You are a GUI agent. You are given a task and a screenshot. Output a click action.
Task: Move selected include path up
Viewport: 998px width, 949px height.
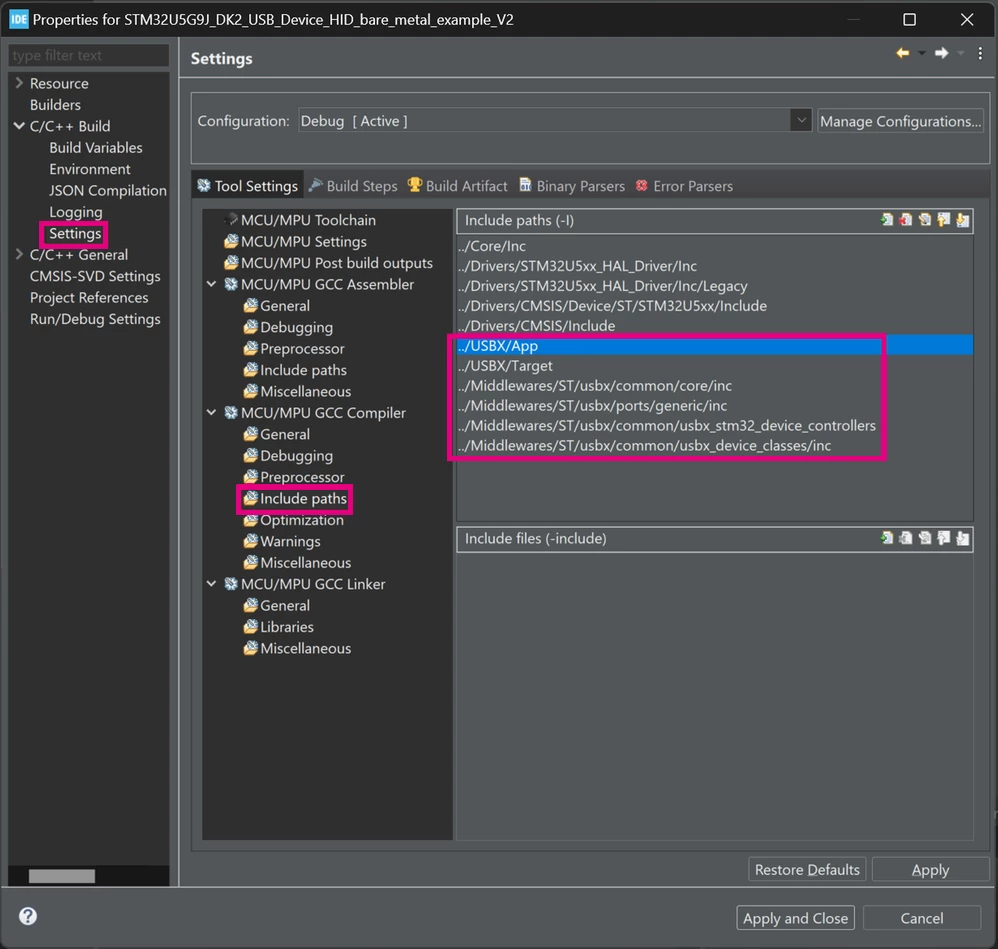tap(944, 220)
